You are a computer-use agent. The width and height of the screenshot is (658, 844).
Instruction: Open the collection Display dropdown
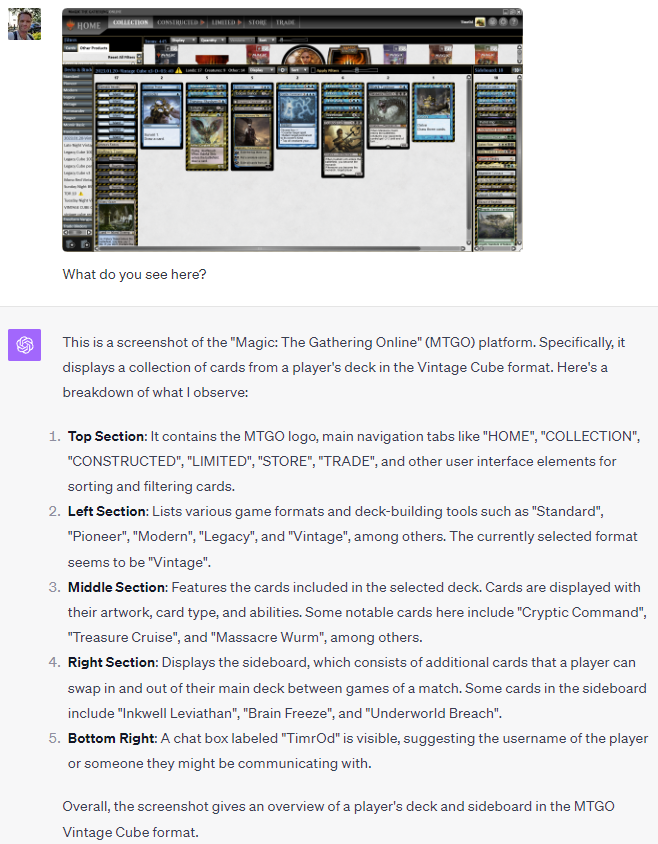pos(184,40)
